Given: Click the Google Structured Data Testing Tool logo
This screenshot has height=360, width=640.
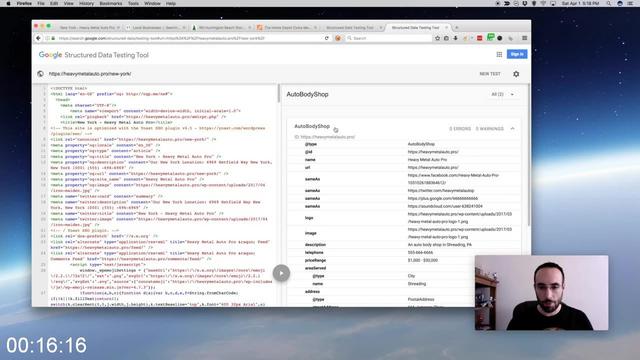Looking at the screenshot, I should pyautogui.click(x=94, y=55).
